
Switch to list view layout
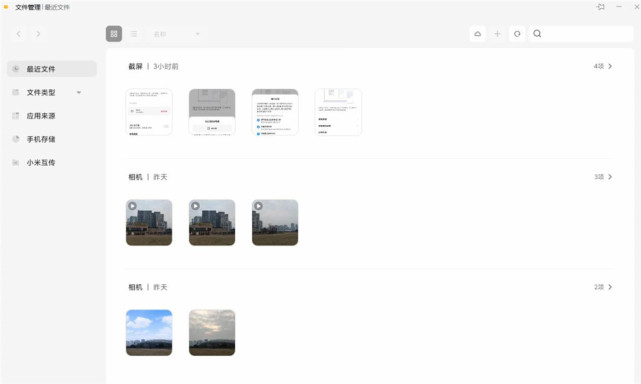point(134,34)
